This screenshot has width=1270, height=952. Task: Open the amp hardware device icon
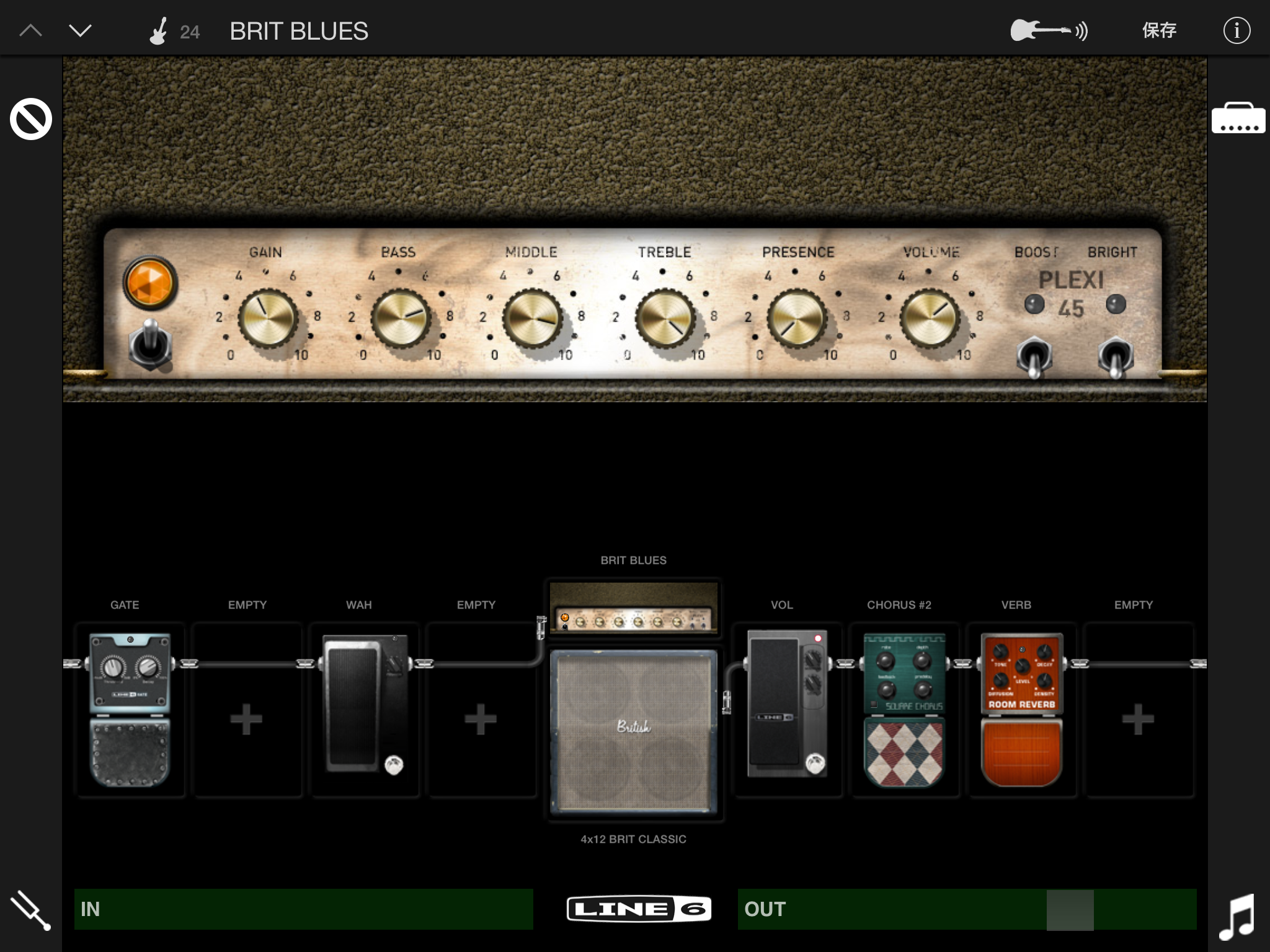click(x=1238, y=118)
